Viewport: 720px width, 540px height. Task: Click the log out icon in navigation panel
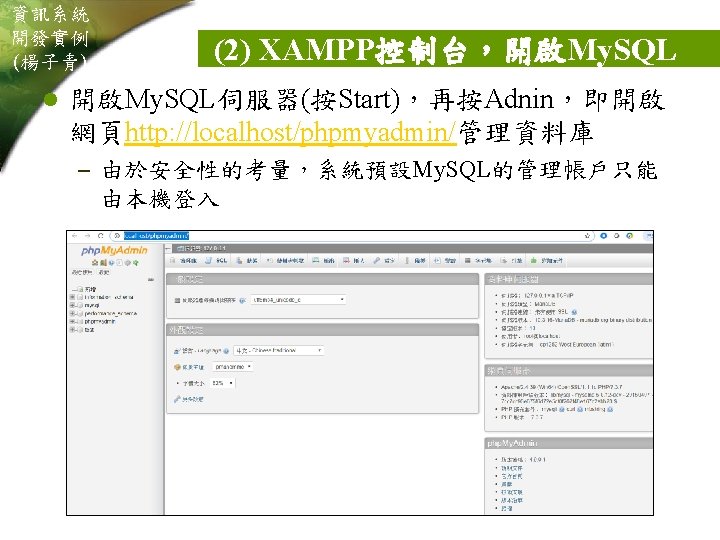(103, 263)
